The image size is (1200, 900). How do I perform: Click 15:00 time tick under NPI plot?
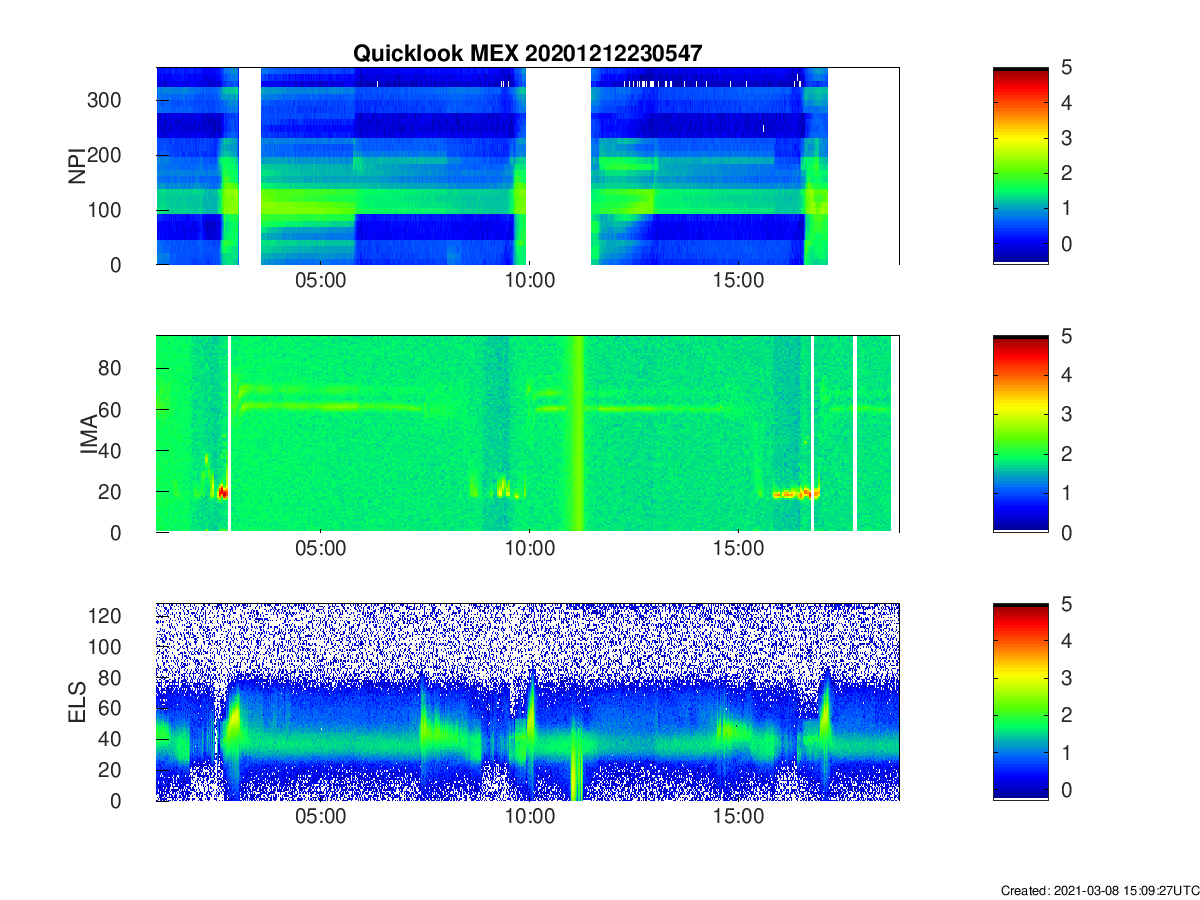click(738, 281)
